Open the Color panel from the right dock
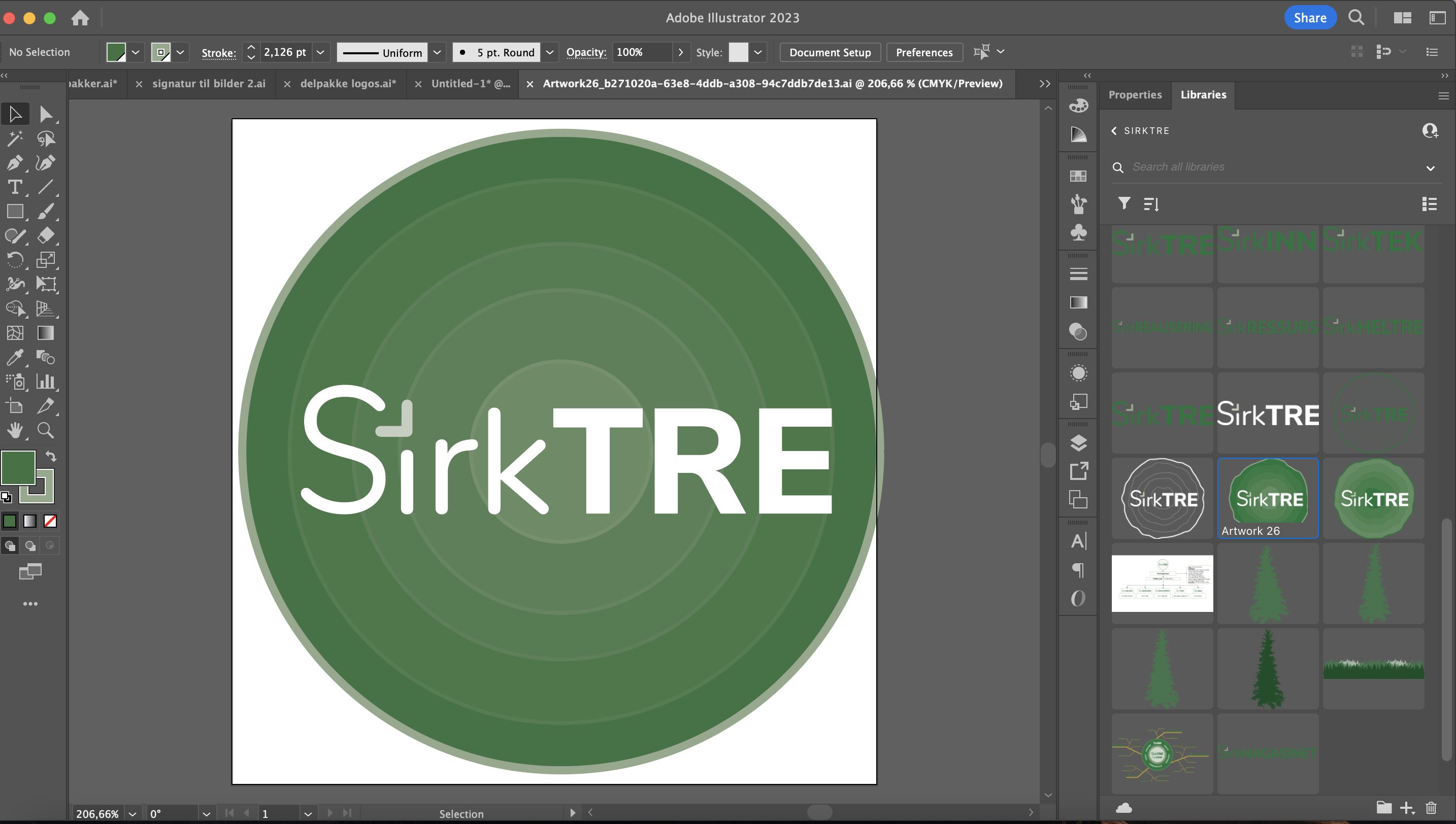Viewport: 1456px width, 824px height. point(1078,105)
